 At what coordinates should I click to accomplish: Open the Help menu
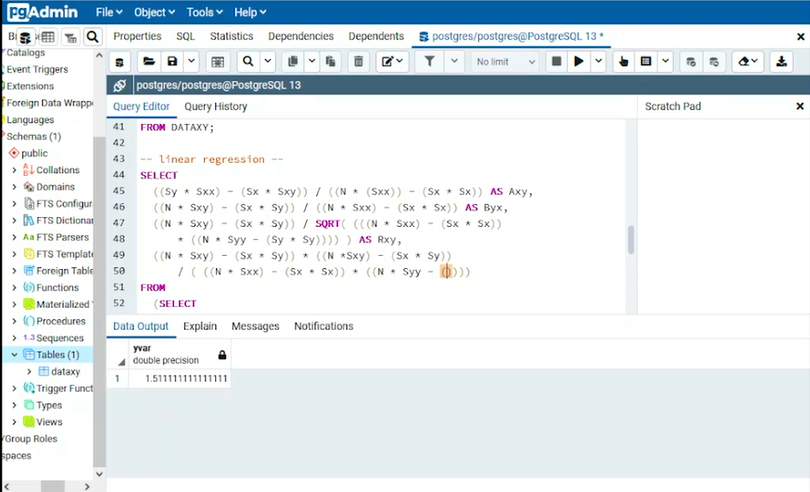point(250,12)
